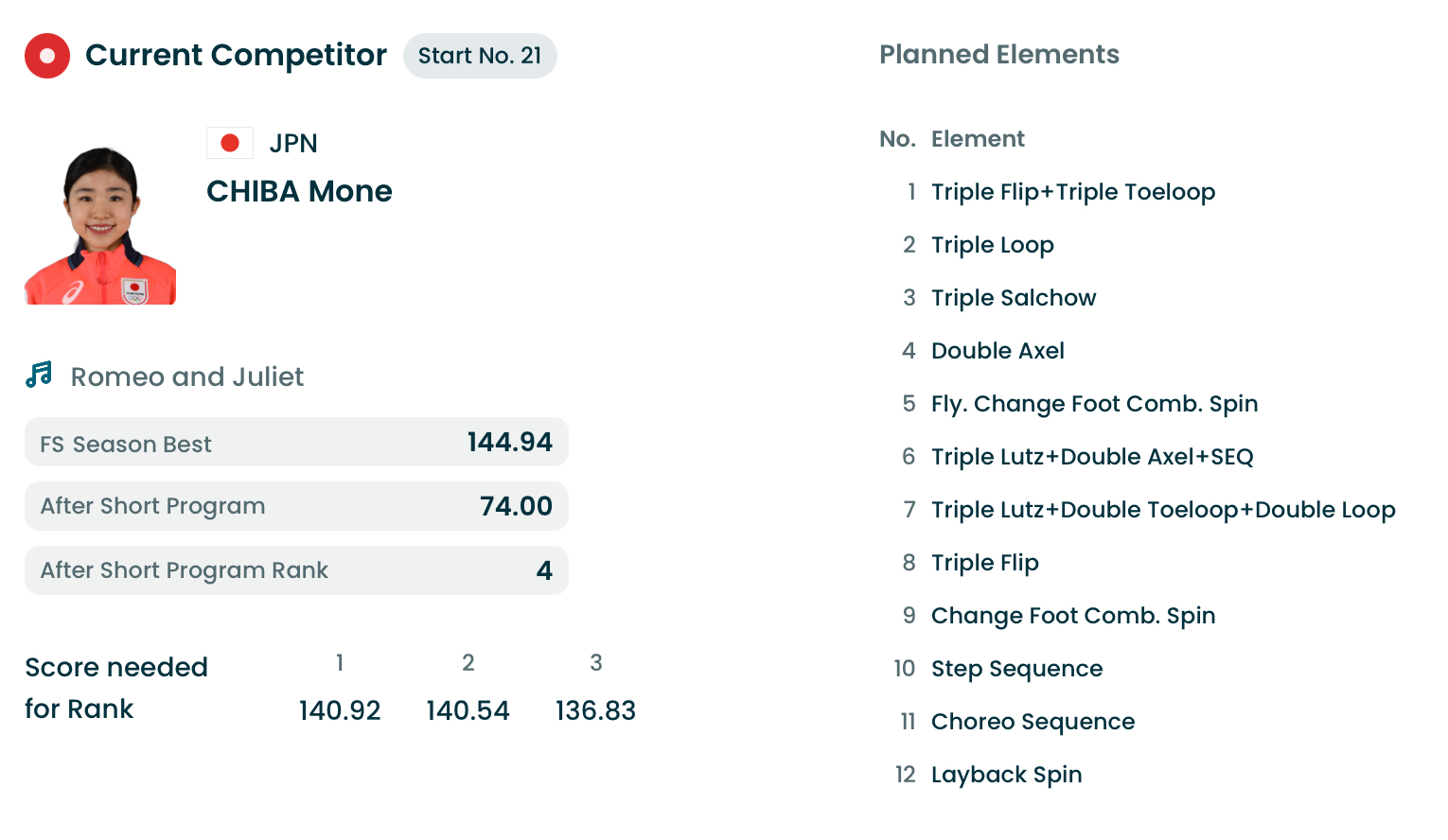
Task: Select element Triple Flip+Triple Toeloop
Action: click(x=1072, y=192)
